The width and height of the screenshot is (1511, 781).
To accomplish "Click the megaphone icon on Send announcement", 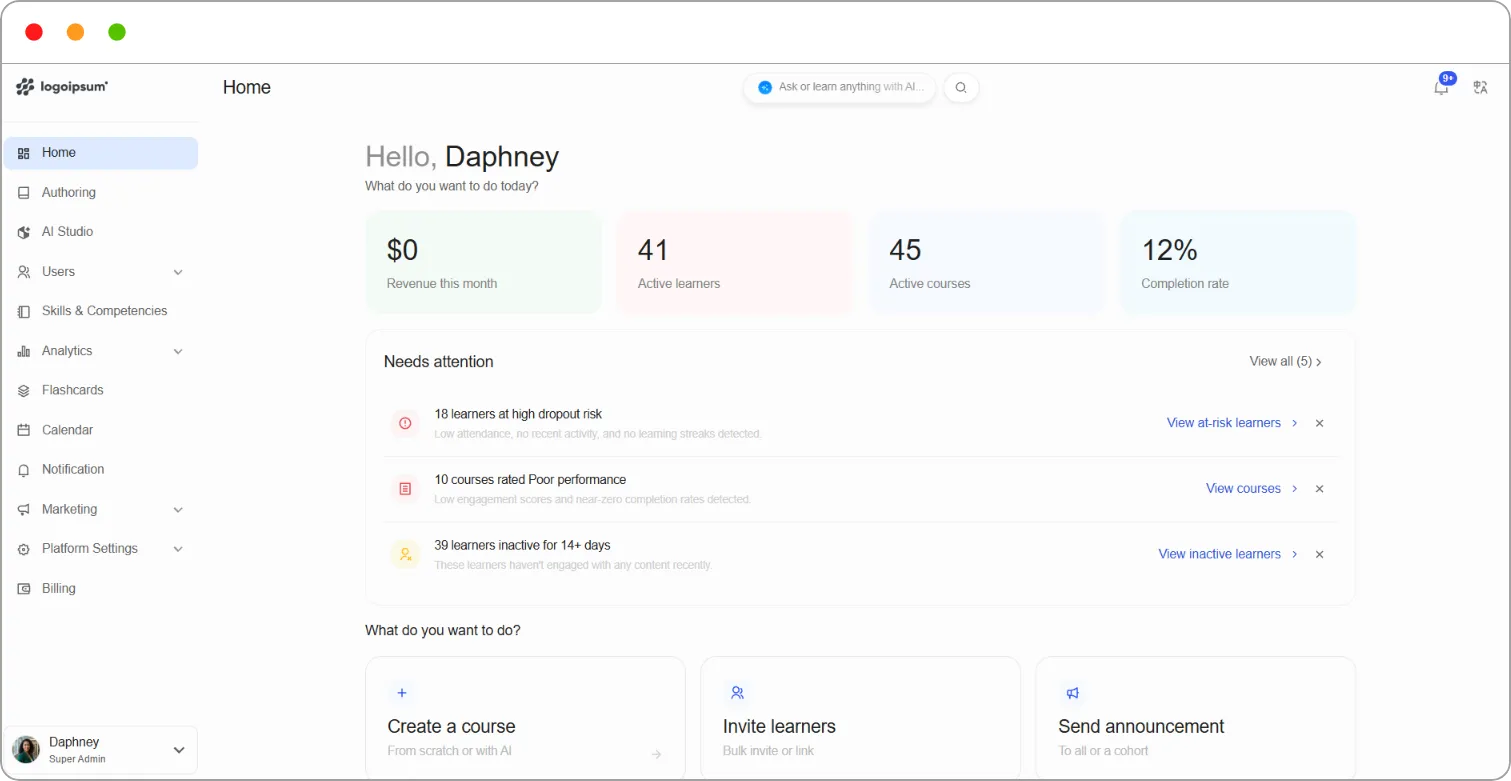I will click(x=1072, y=692).
